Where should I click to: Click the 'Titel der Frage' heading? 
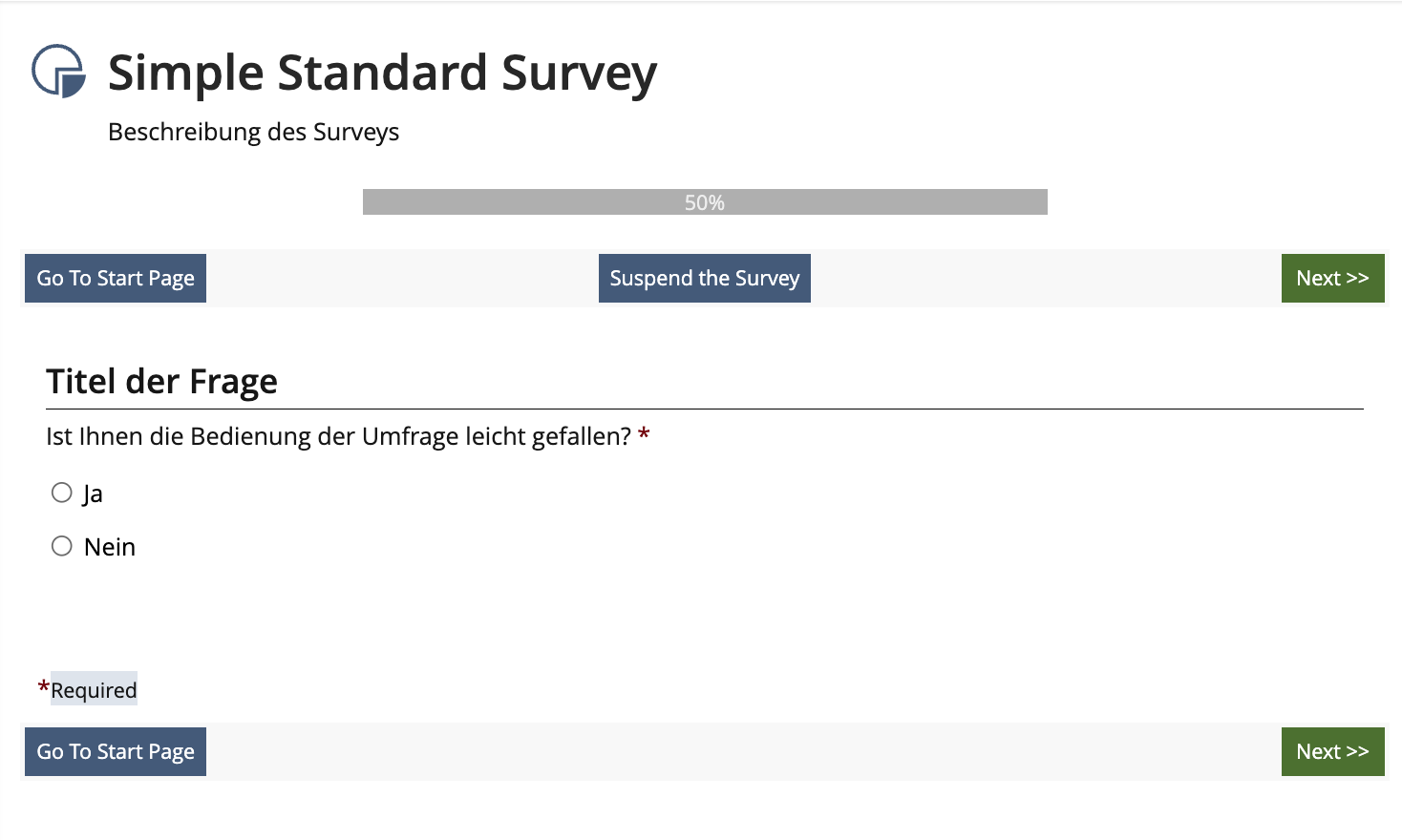[x=161, y=382]
